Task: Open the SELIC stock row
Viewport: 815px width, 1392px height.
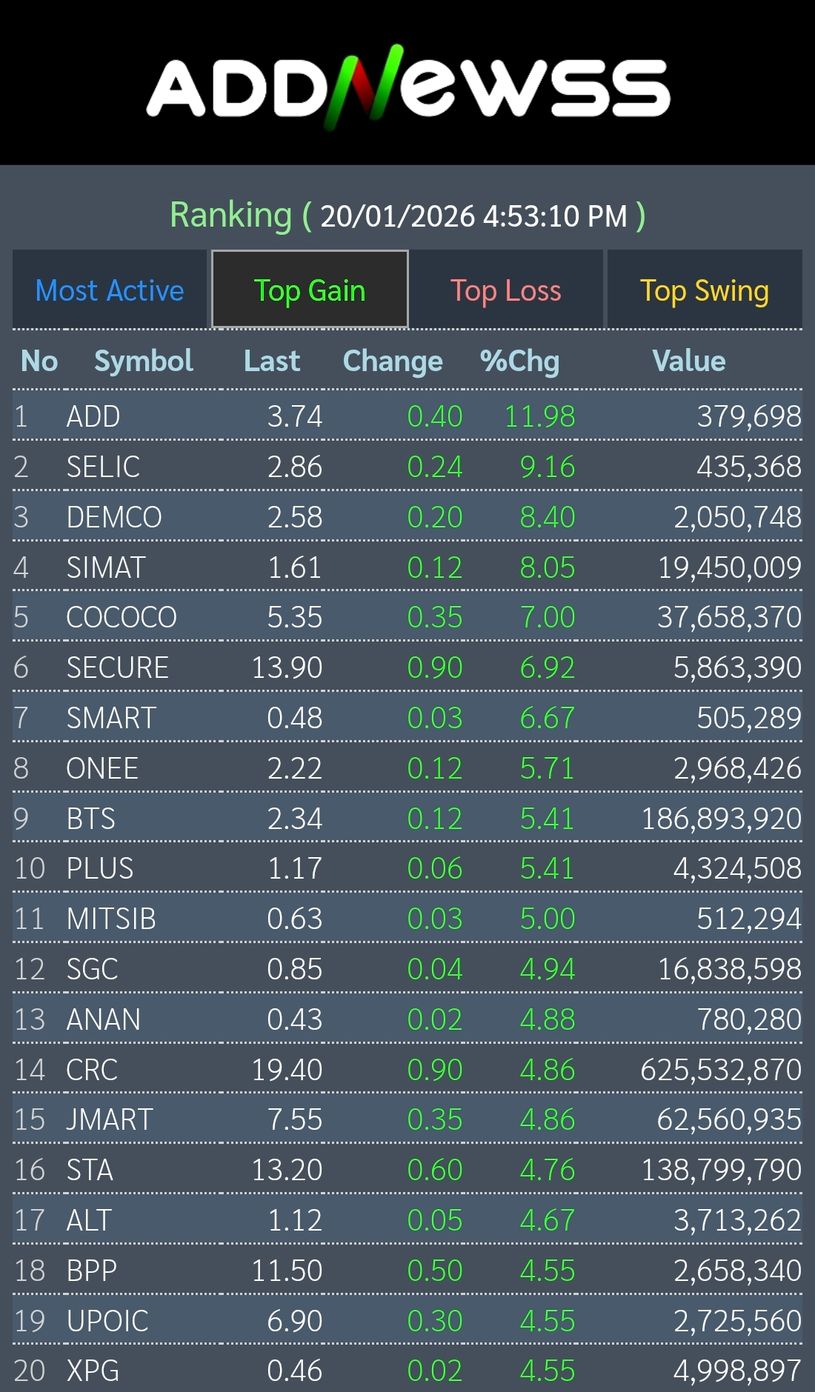Action: 103,467
